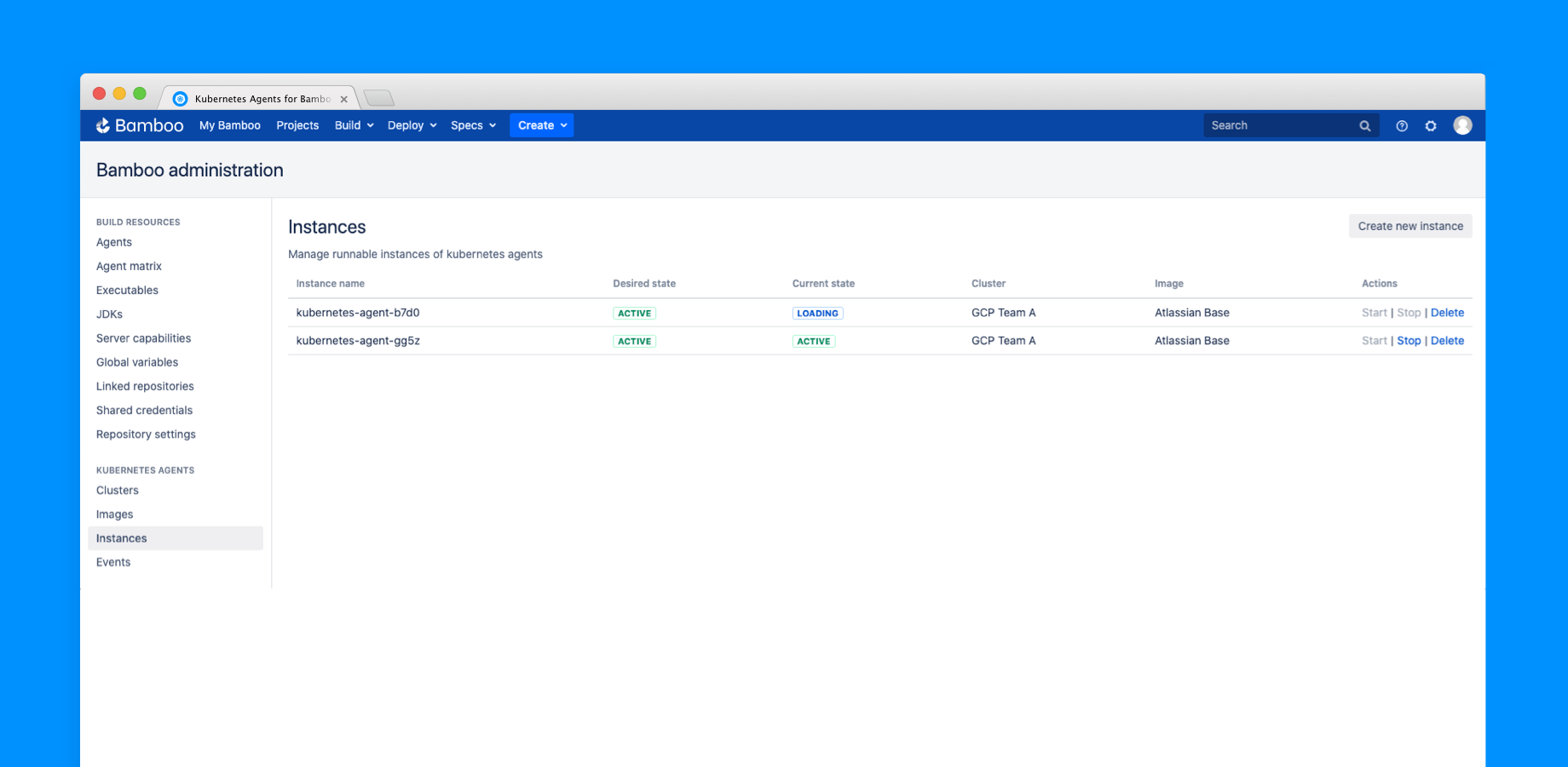Open the user avatar menu
Viewport: 1568px width, 767px height.
pos(1462,125)
